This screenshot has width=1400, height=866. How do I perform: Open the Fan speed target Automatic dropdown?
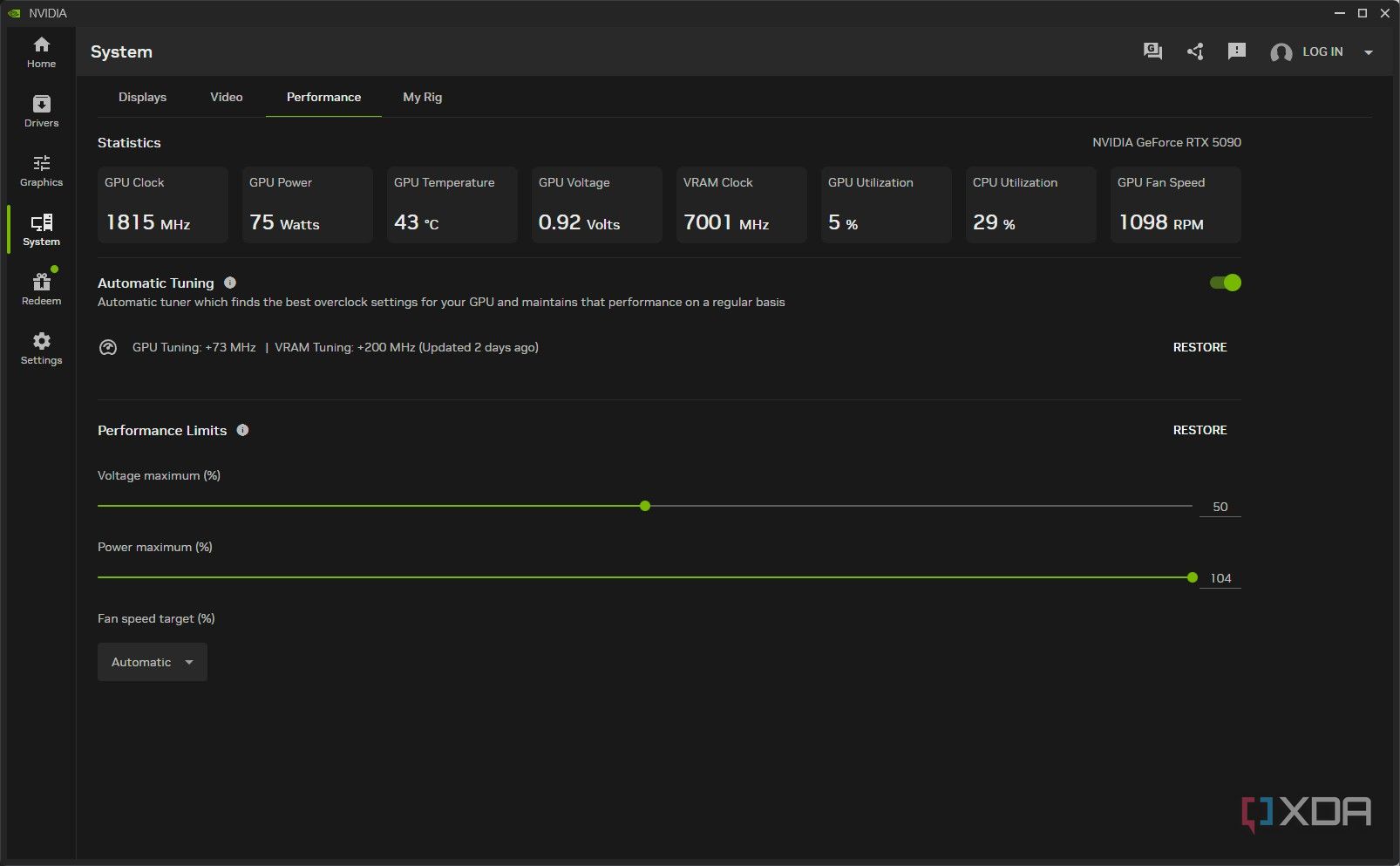pos(153,662)
